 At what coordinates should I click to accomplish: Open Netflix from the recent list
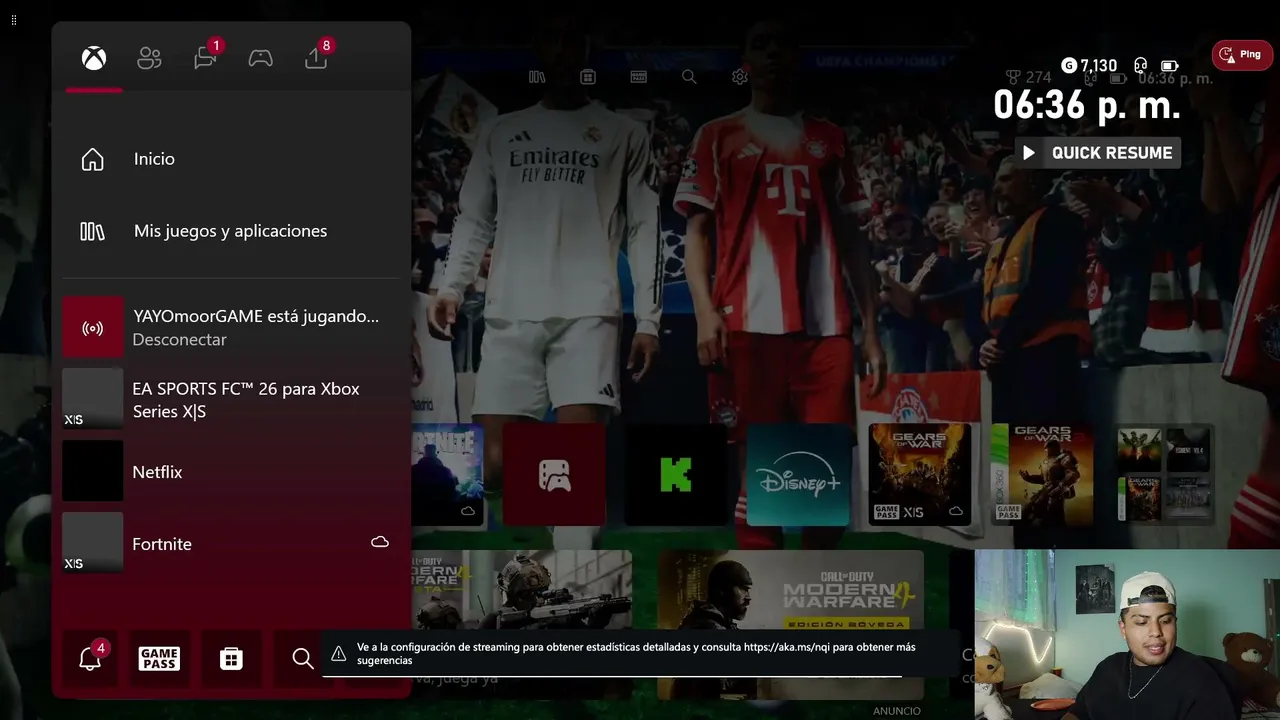click(x=231, y=471)
